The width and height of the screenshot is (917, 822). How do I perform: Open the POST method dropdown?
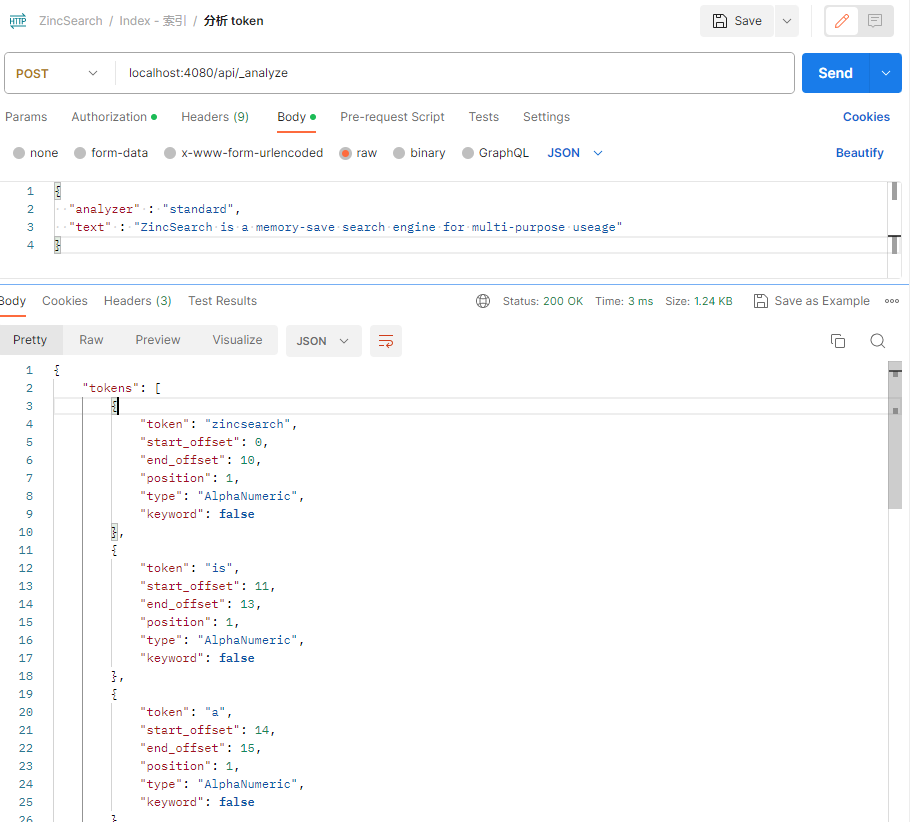tap(57, 73)
